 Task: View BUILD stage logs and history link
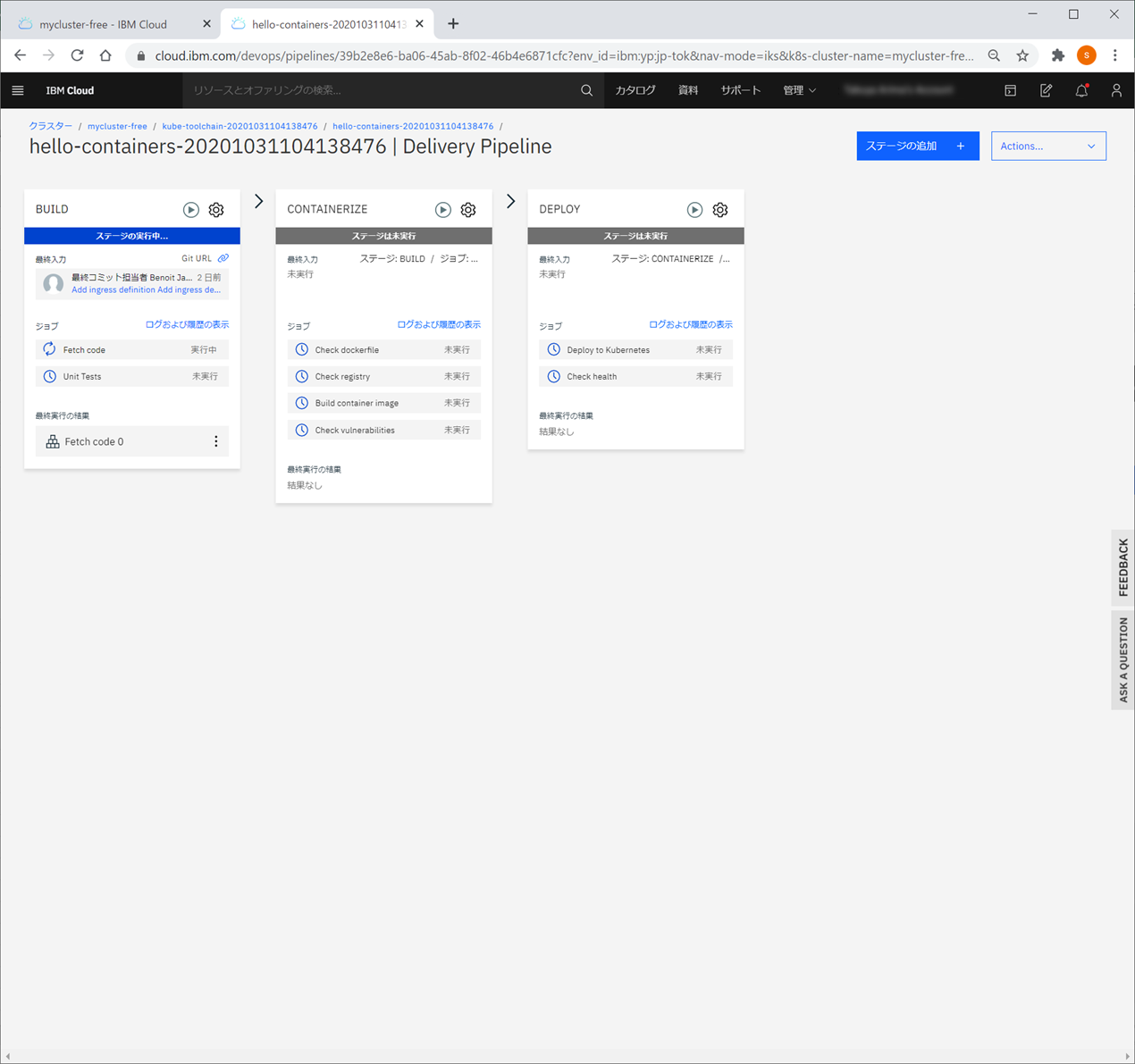click(x=187, y=324)
